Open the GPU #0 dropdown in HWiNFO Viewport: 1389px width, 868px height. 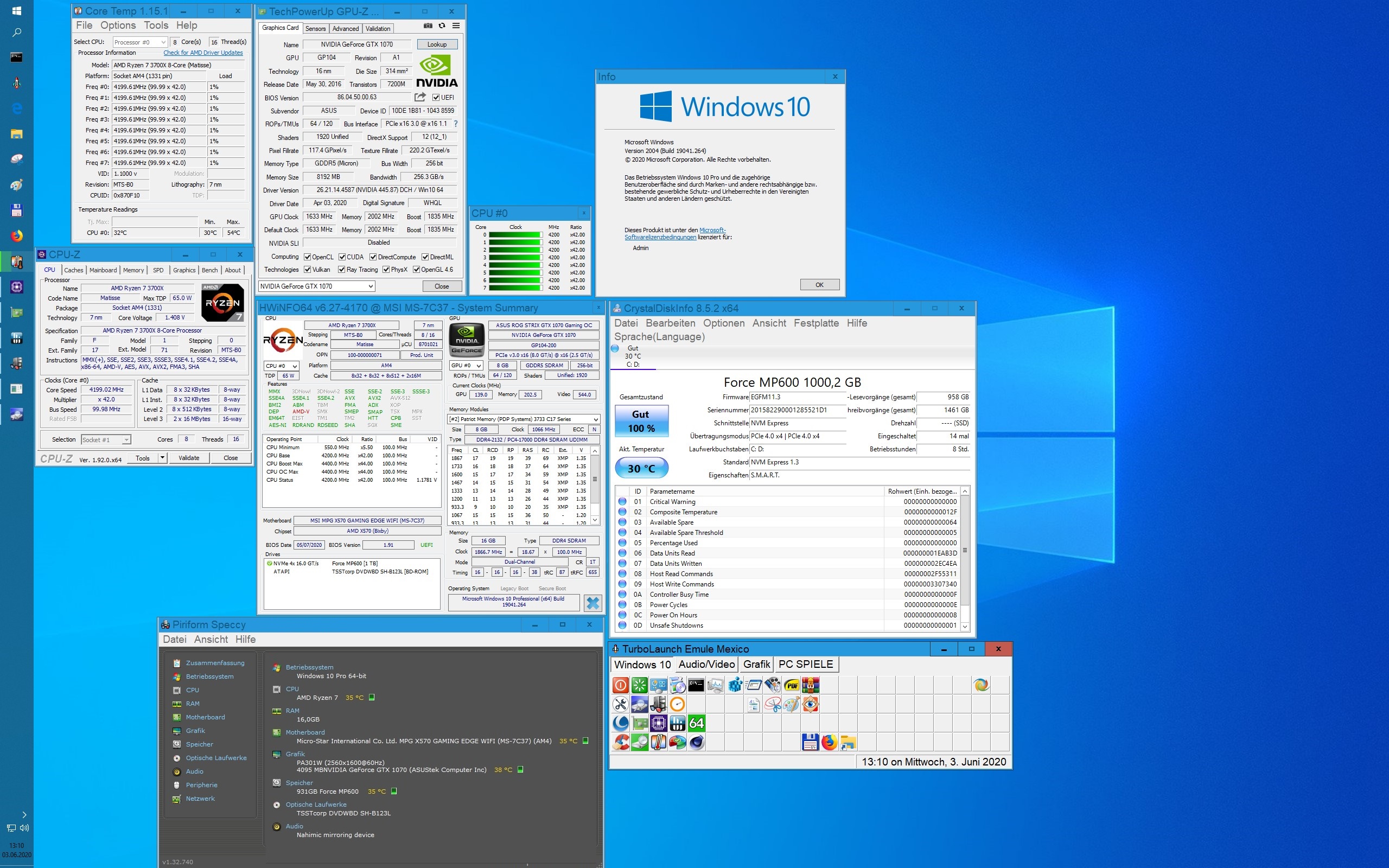click(466, 365)
